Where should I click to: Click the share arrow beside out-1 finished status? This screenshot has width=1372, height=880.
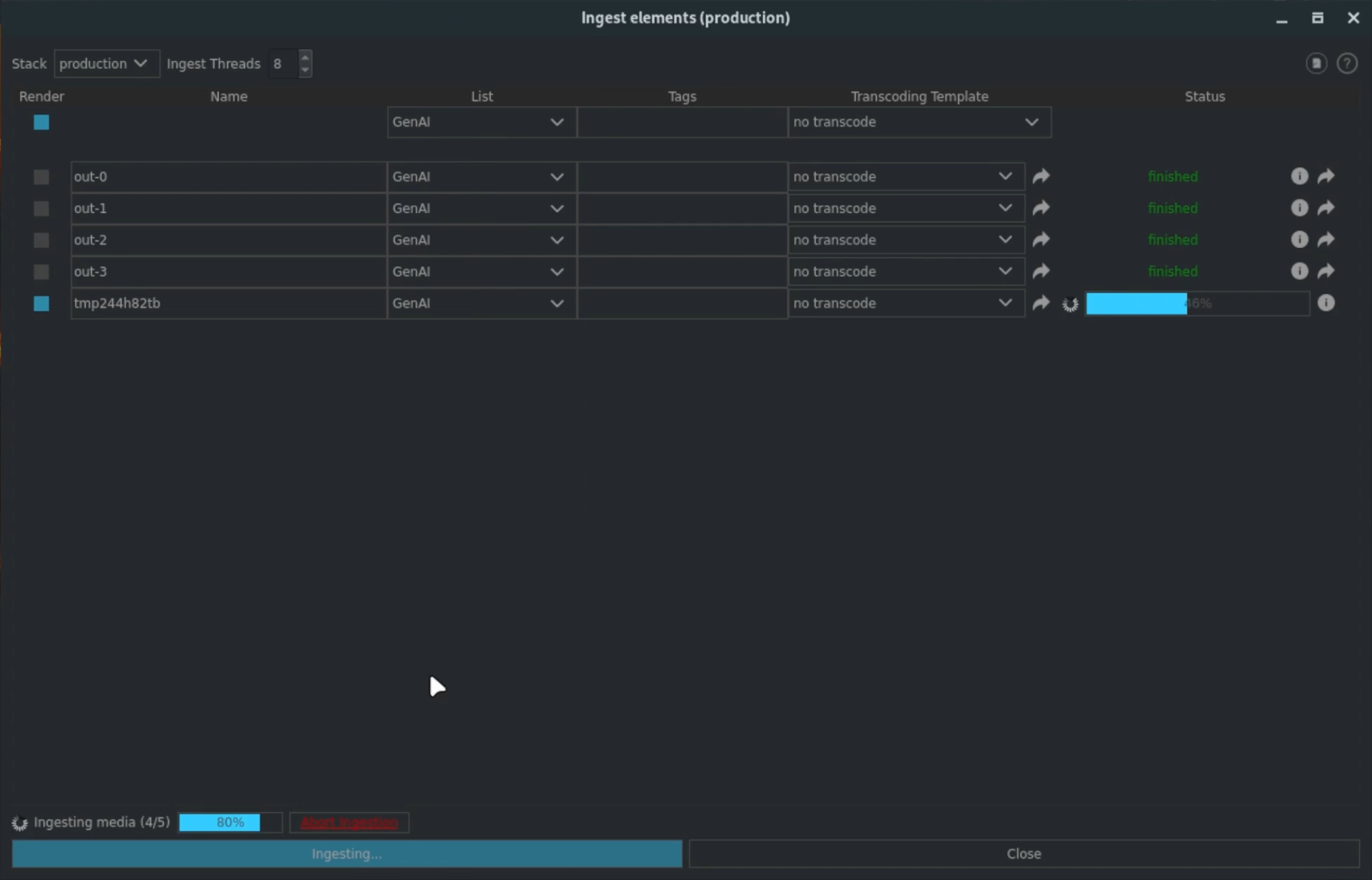(1326, 208)
